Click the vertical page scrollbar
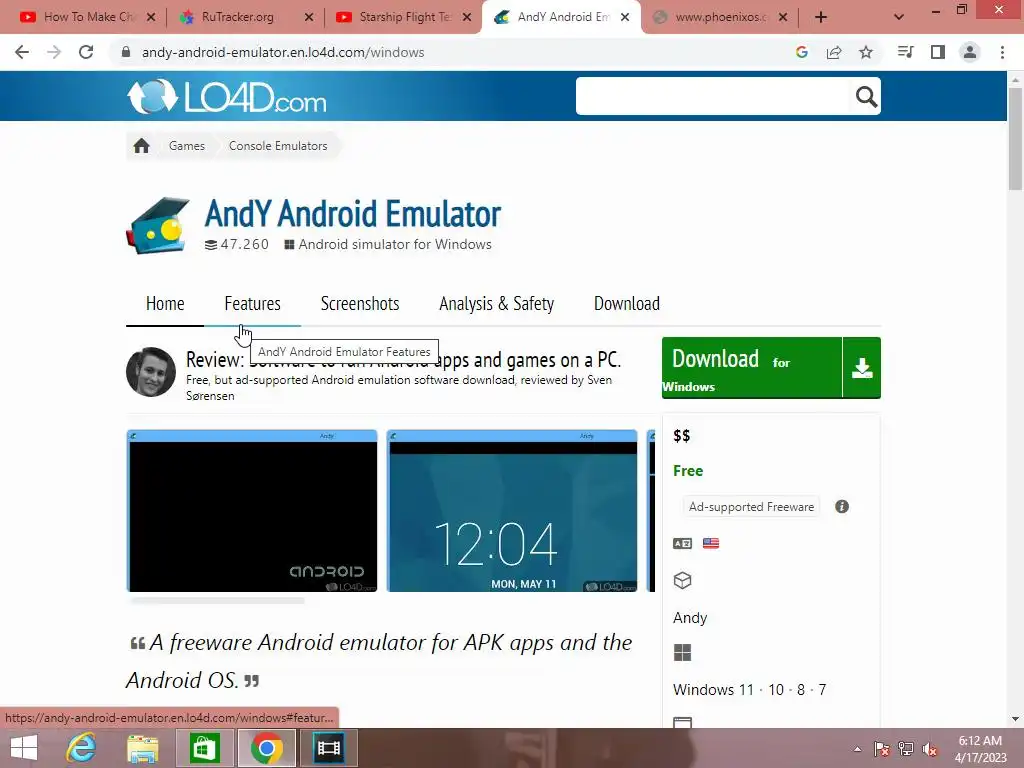1024x768 pixels. click(x=1016, y=138)
